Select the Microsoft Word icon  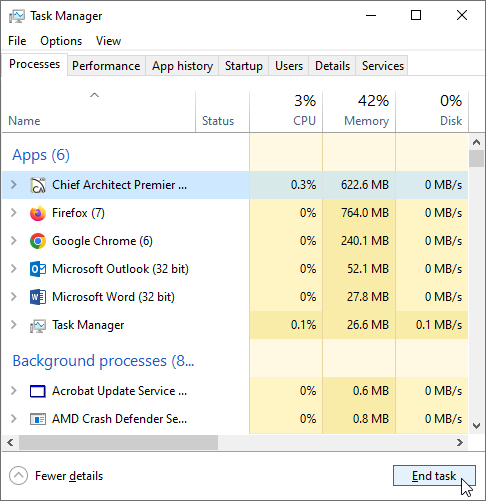[38, 297]
